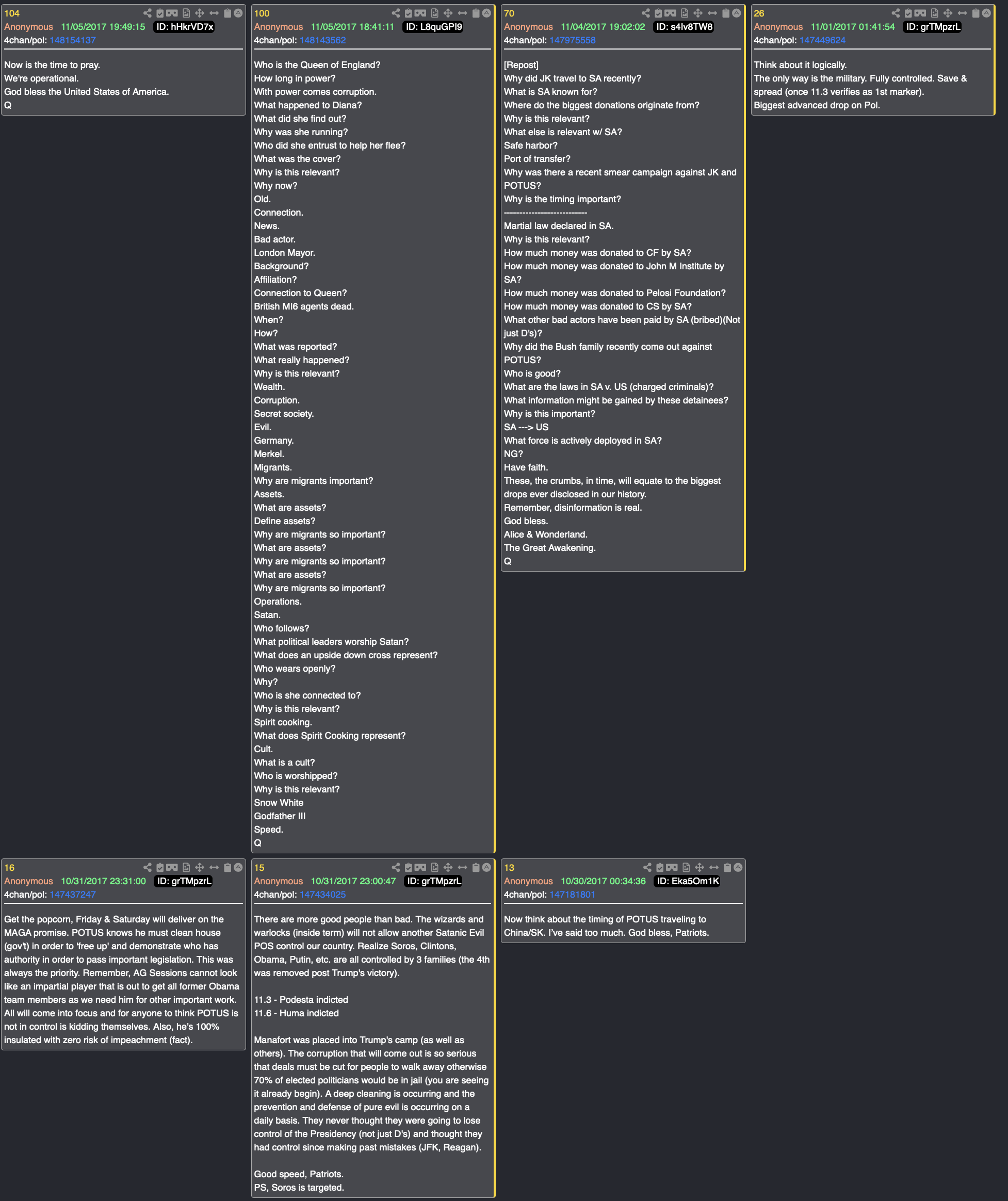Collapse post 100 with the circled up arrow
The width and height of the screenshot is (1008, 1201).
[486, 13]
